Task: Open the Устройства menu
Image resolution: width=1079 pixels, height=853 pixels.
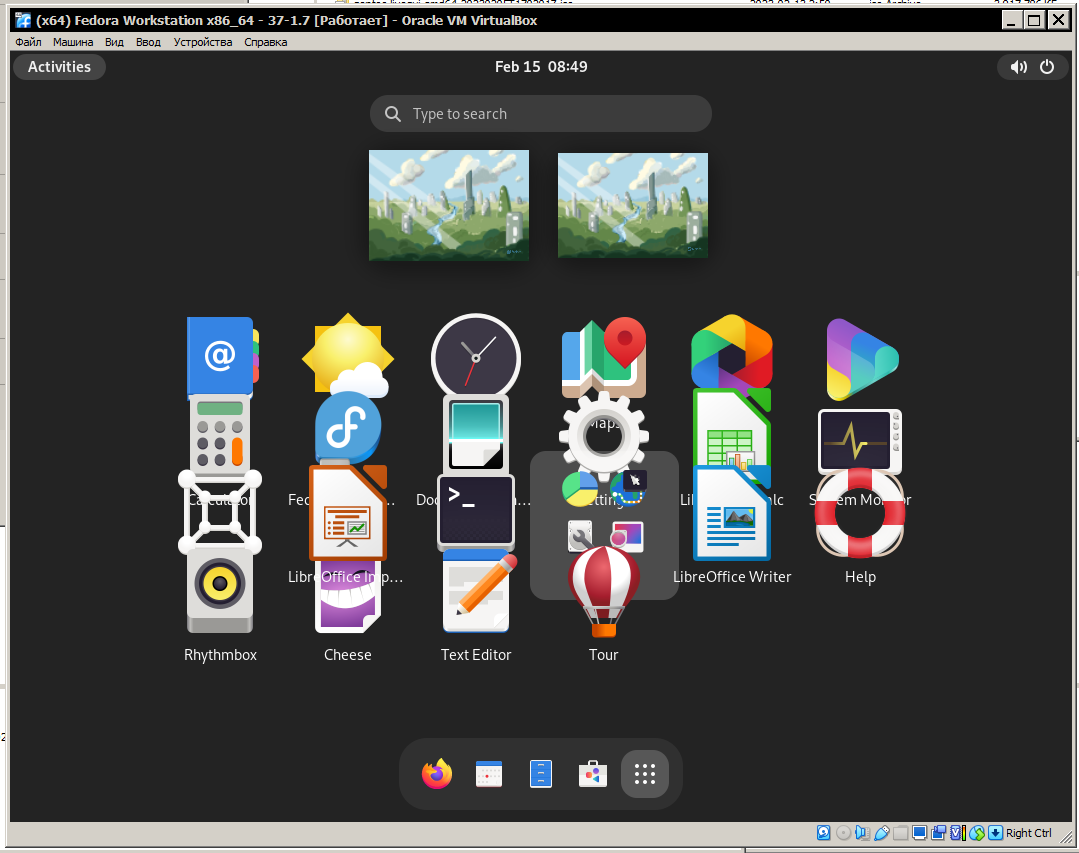Action: [203, 42]
